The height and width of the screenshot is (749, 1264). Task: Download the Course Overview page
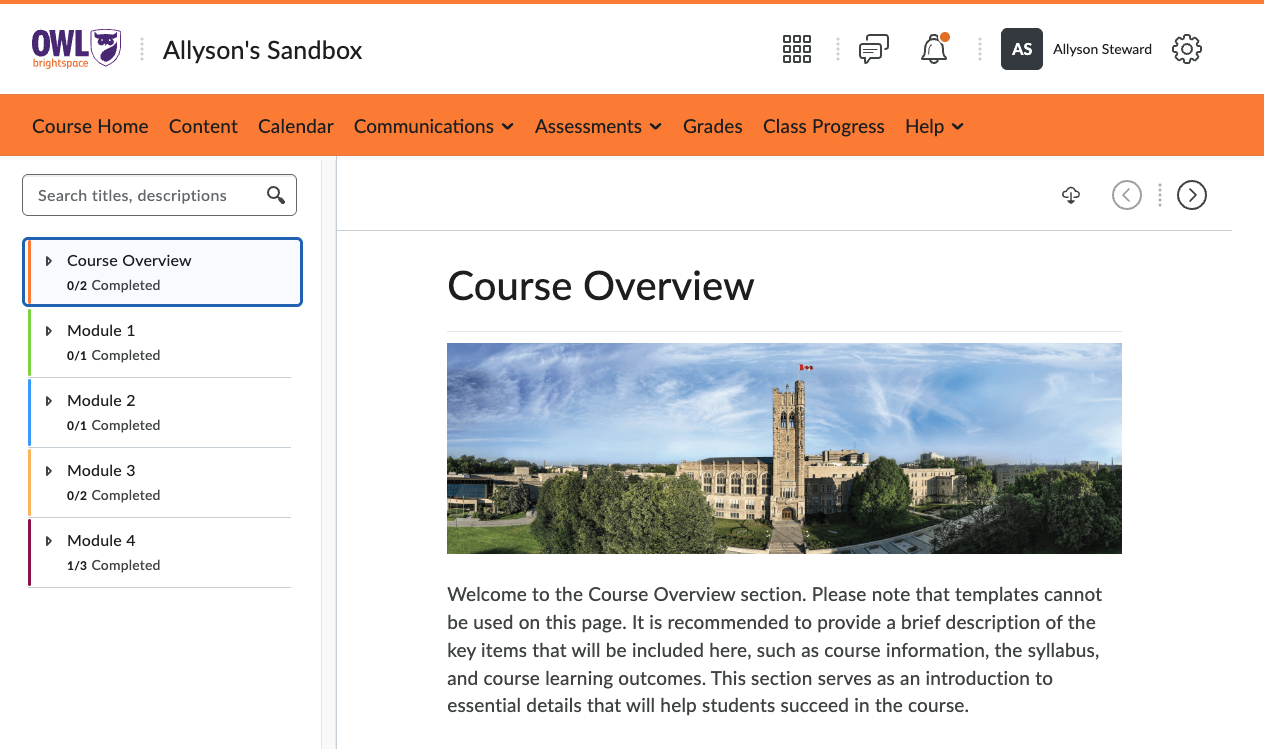pos(1070,195)
